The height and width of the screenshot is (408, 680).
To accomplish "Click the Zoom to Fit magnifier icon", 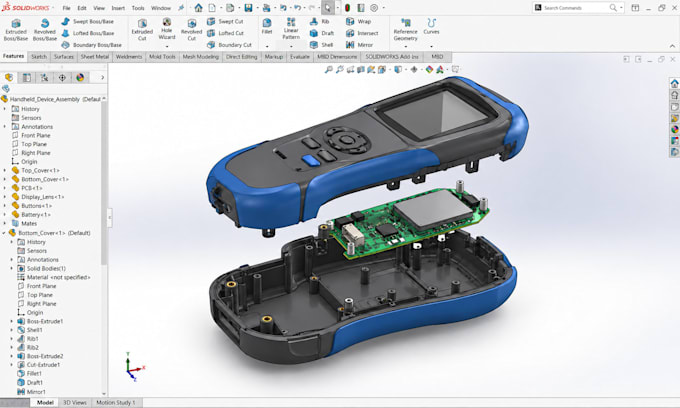I will coord(329,69).
